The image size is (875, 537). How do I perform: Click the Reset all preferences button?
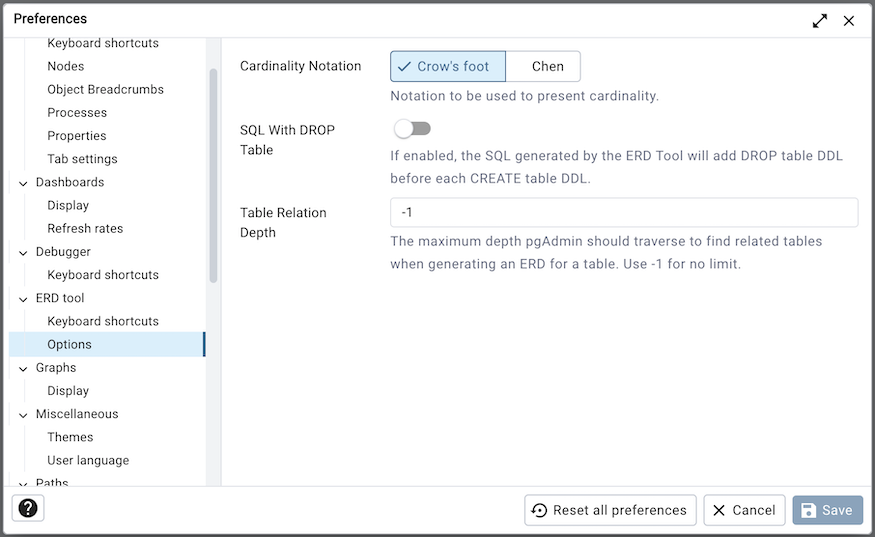610,510
